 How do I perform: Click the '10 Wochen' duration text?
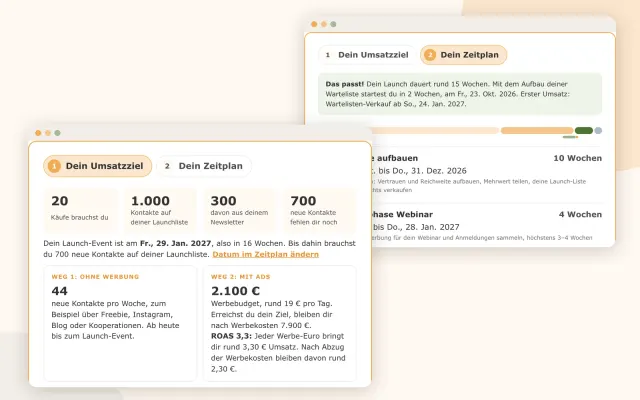[x=578, y=158]
